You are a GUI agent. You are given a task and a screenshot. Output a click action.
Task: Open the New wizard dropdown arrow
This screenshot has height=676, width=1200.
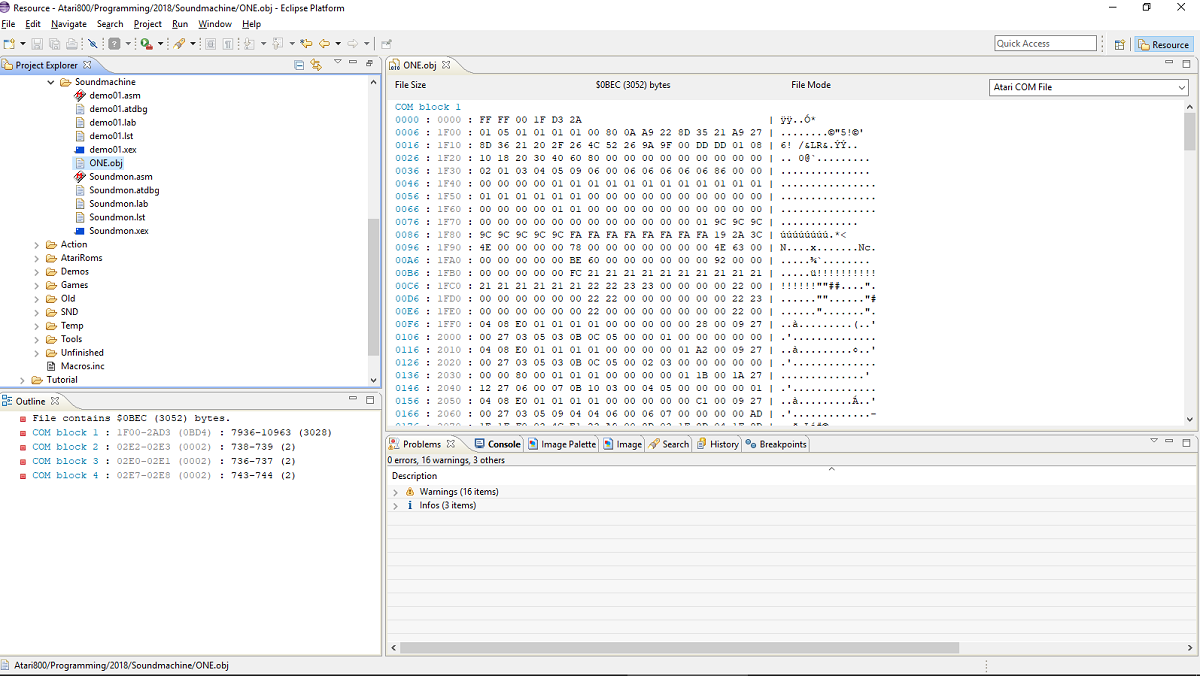coord(22,44)
